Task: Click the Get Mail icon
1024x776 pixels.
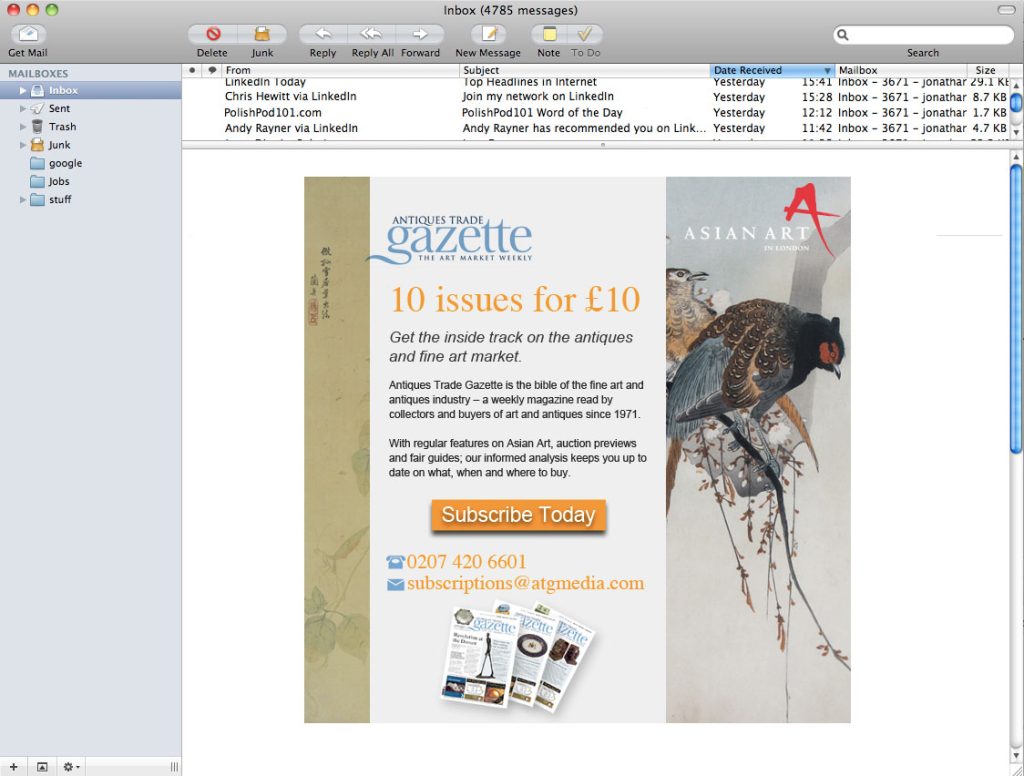Action: coord(27,35)
